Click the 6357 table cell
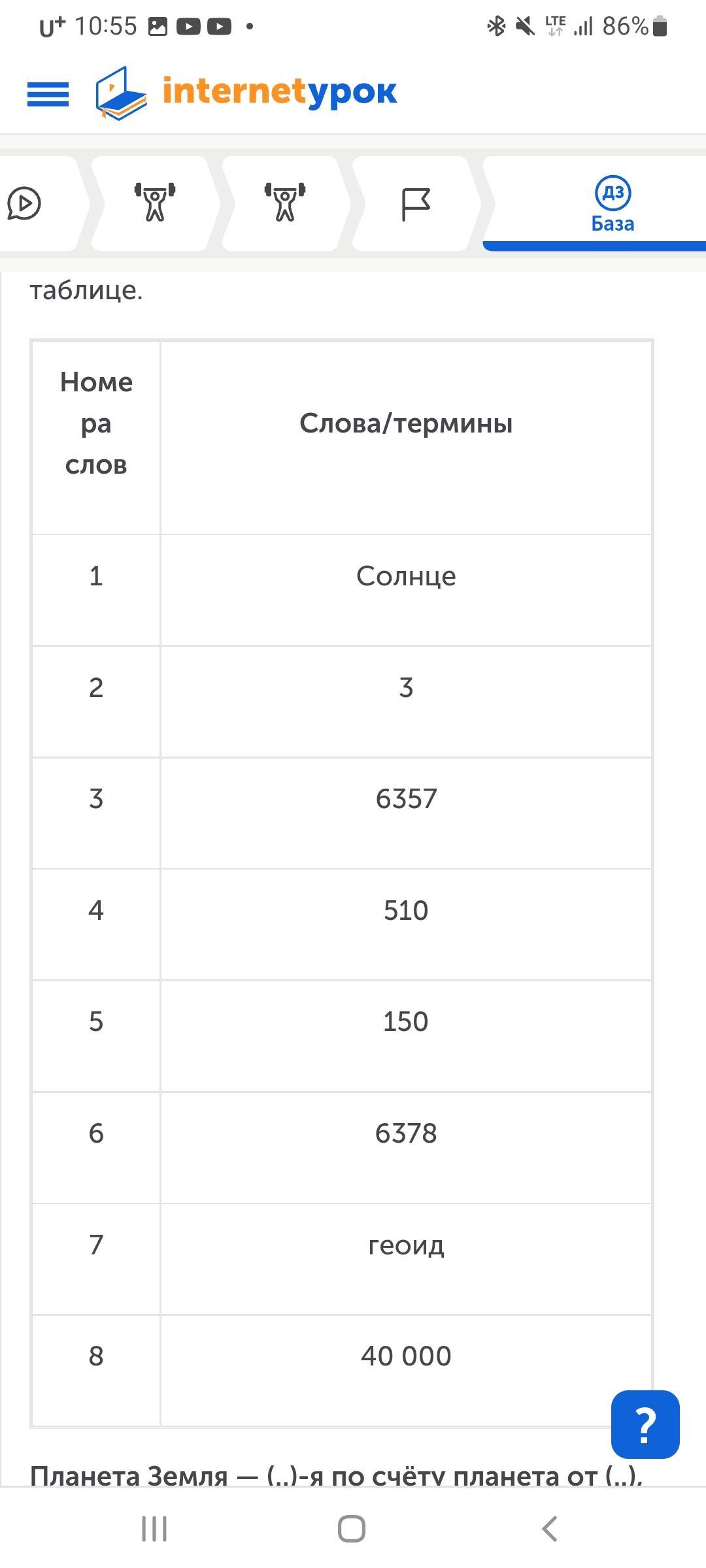706x1568 pixels. click(406, 799)
